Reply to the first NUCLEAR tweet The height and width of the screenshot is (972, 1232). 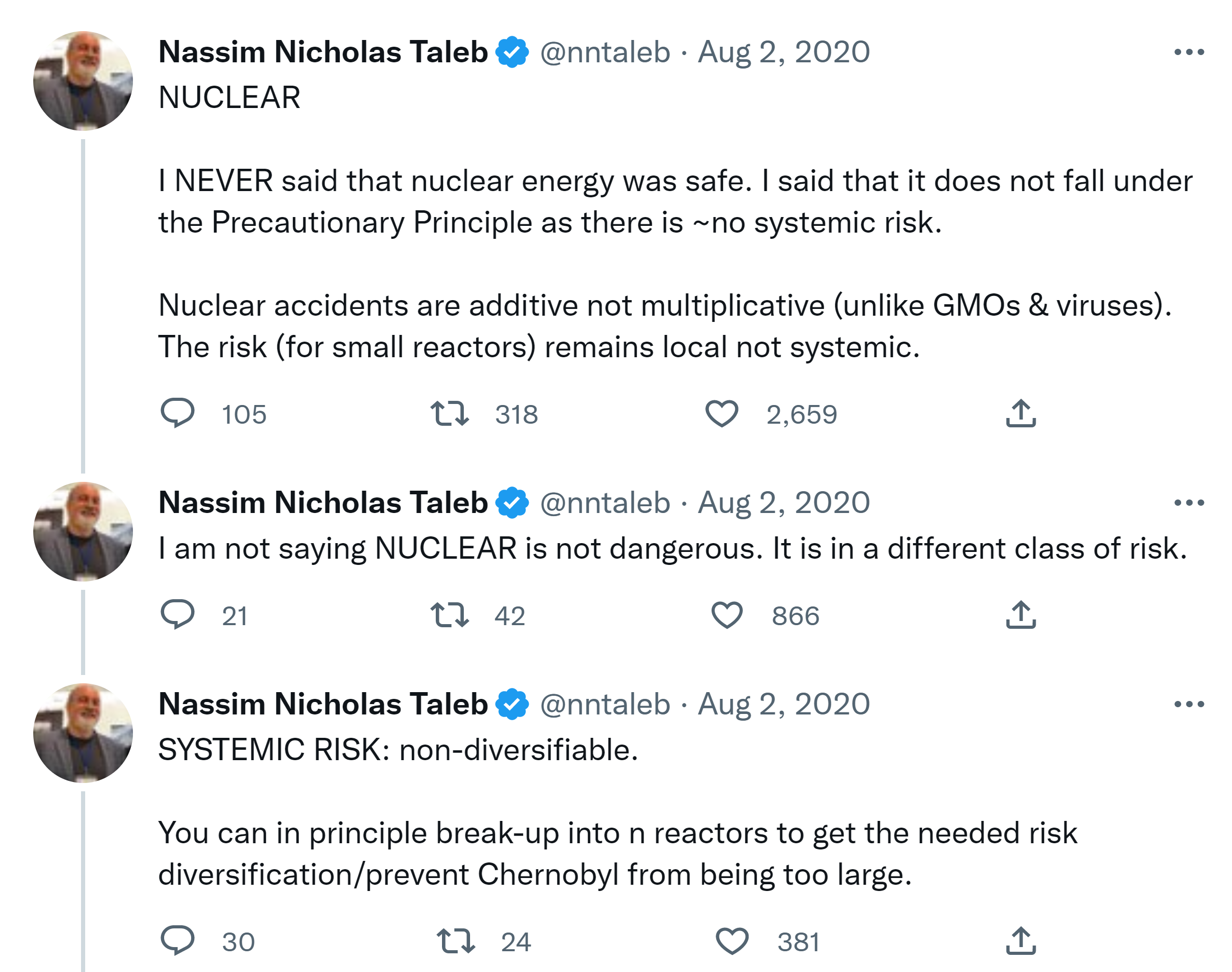[178, 413]
